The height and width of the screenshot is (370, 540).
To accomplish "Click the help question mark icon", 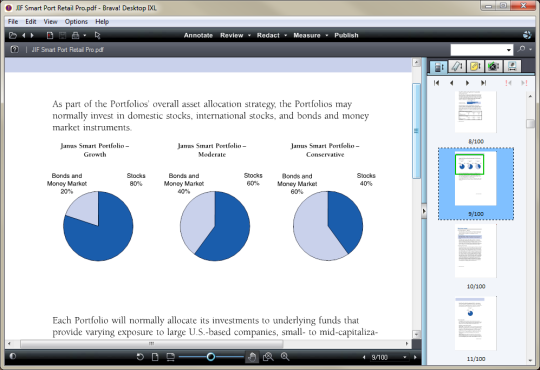I will 14,49.
